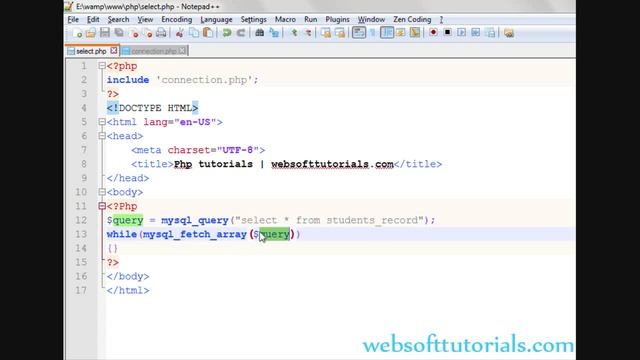640x360 pixels.
Task: Collapse the <html> fold on line 5
Action: pyautogui.click(x=102, y=122)
